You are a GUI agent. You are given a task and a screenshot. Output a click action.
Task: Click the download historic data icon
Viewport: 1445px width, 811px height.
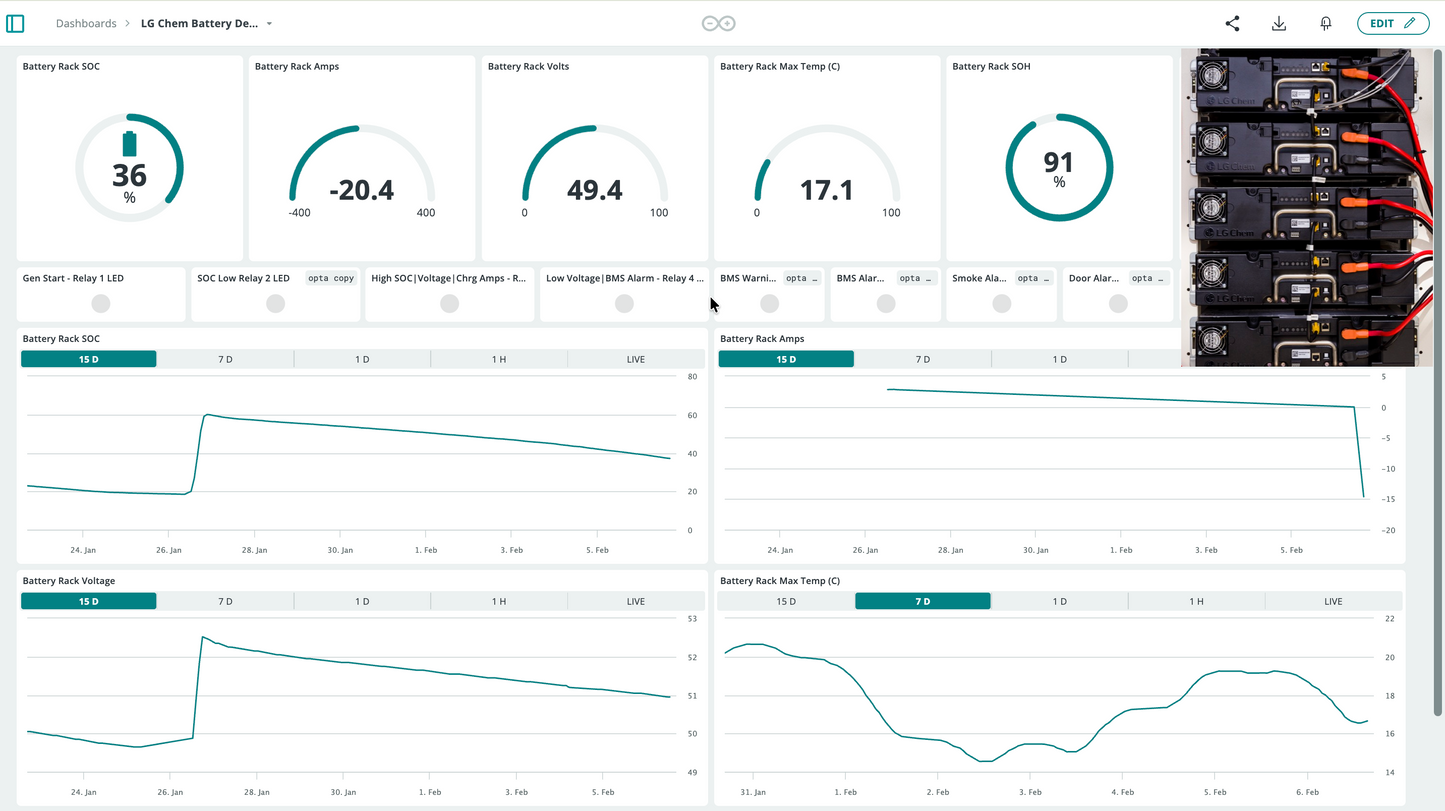(x=1279, y=23)
